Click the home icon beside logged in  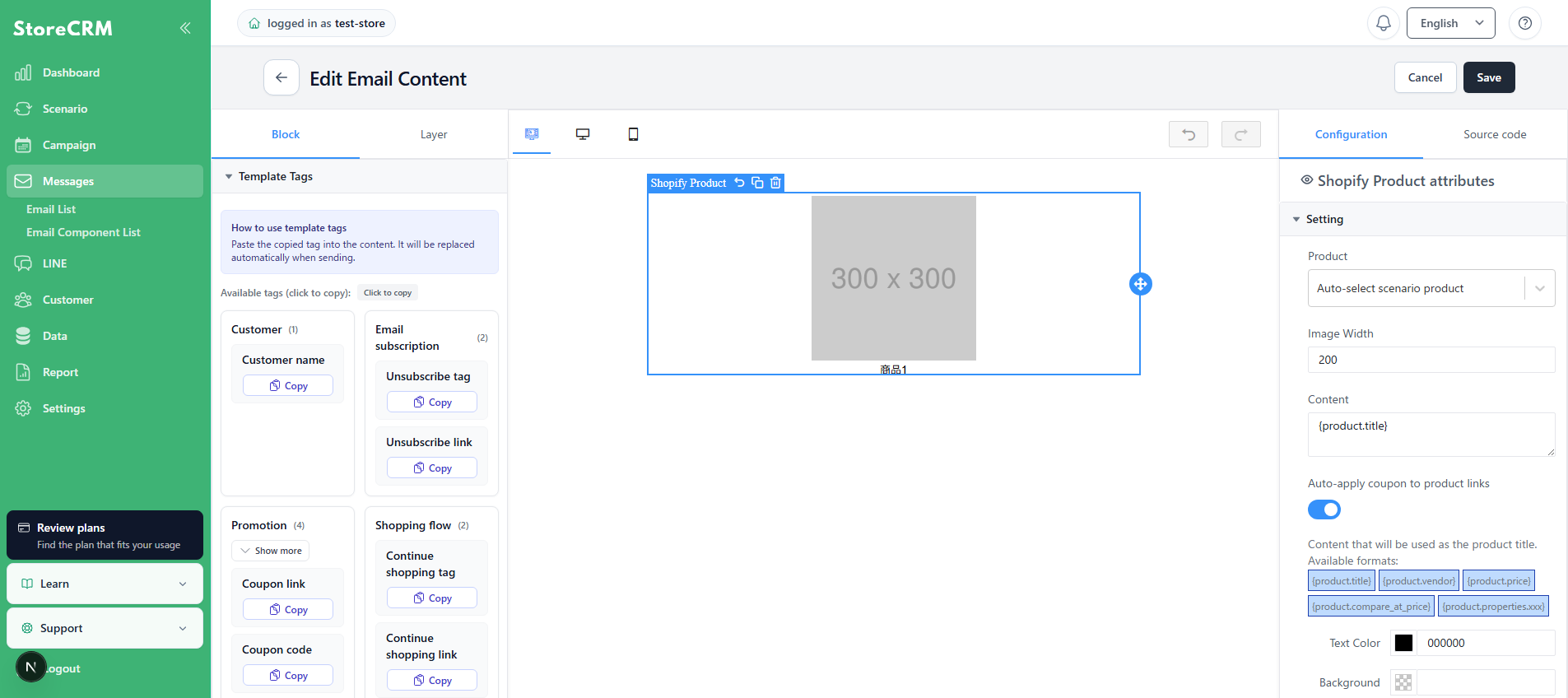[254, 23]
